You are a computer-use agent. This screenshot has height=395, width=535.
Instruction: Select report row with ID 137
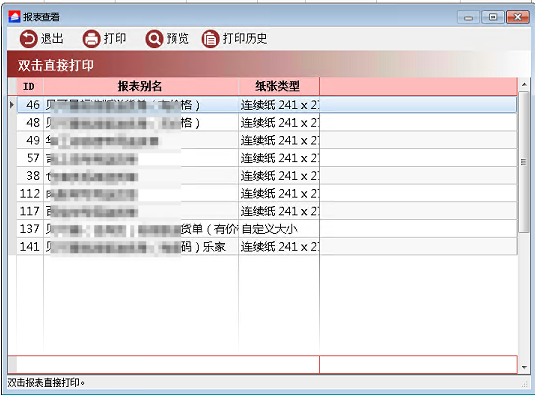pos(266,229)
